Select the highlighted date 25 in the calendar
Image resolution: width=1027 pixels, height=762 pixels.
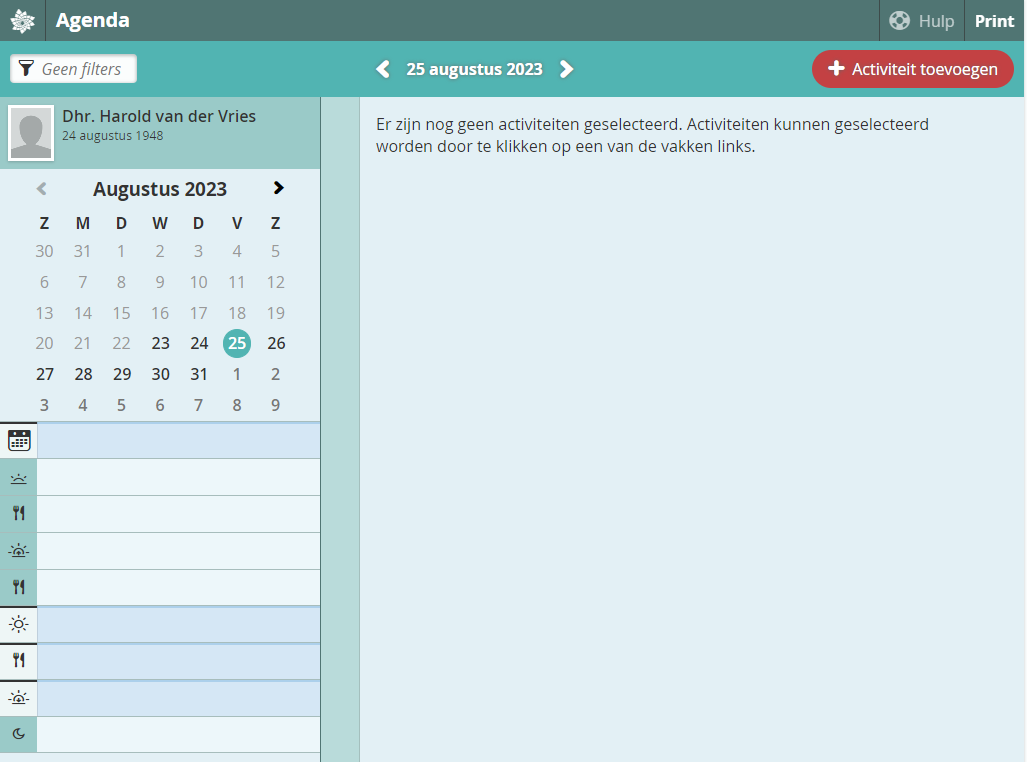[237, 343]
